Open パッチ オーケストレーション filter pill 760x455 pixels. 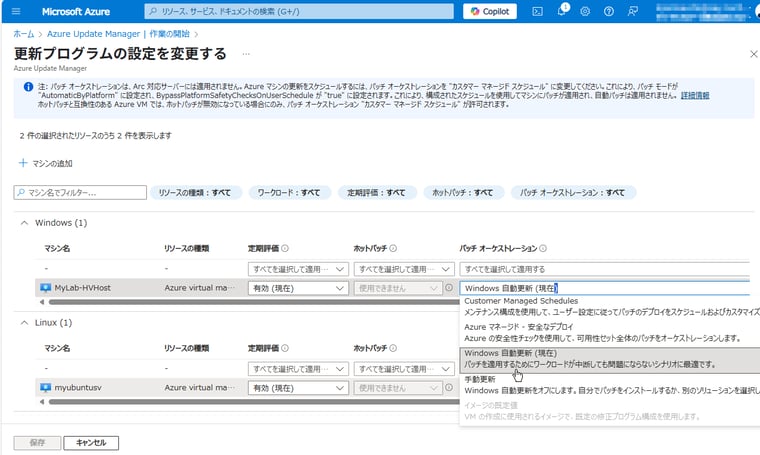point(572,192)
